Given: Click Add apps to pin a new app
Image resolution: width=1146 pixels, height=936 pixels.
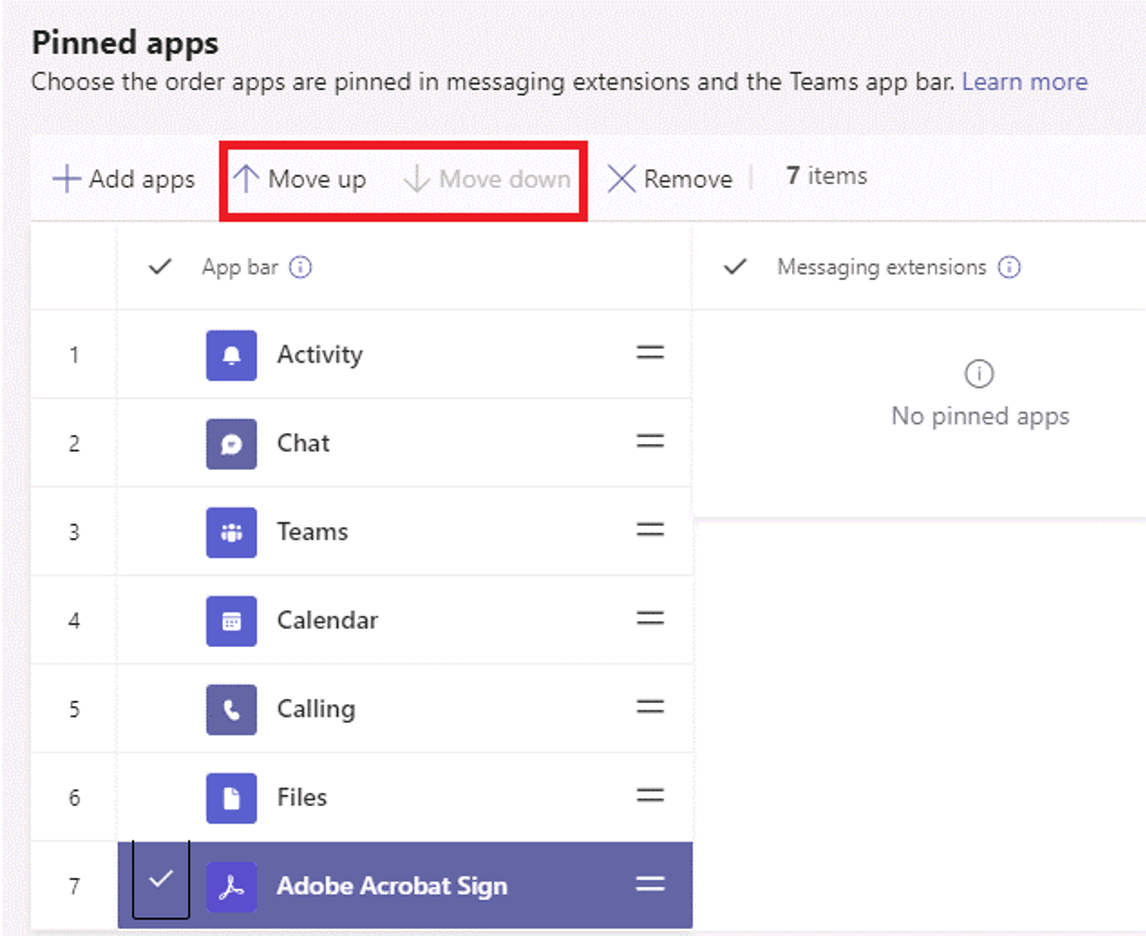Looking at the screenshot, I should (122, 178).
